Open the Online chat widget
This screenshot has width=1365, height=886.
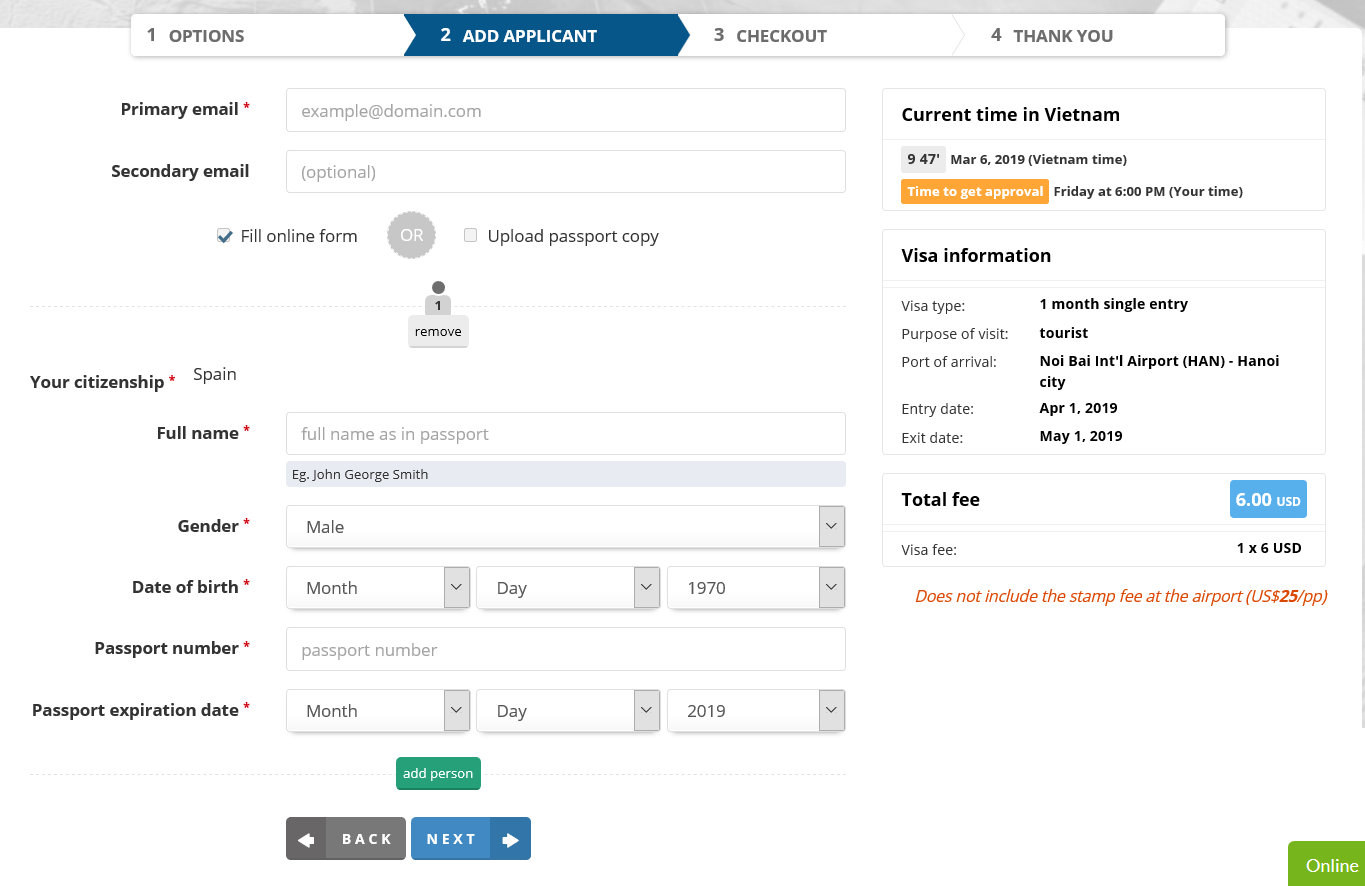1329,865
